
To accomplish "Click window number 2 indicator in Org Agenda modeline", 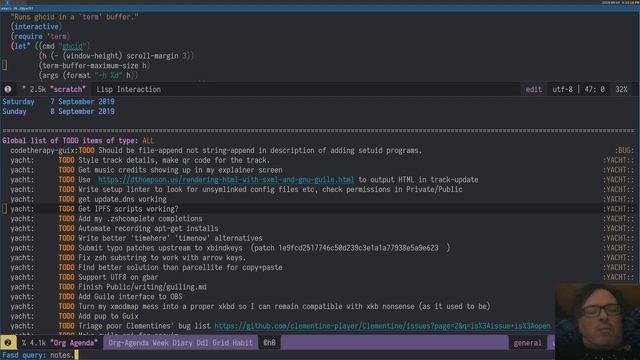I will pyautogui.click(x=8, y=343).
